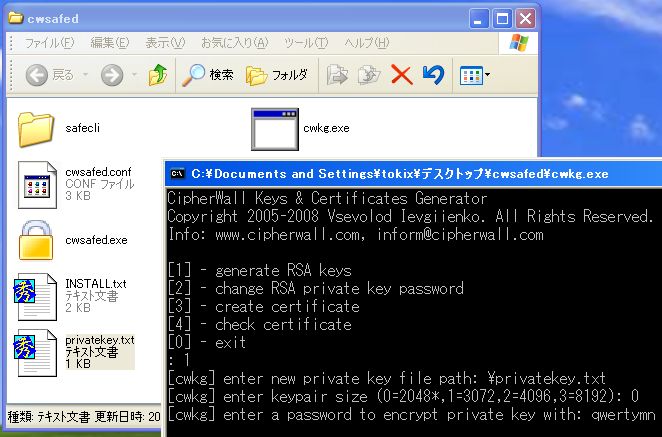Viewport: 662px width, 437px height.
Task: Click the privatekey.txt file name
Action: (x=100, y=340)
